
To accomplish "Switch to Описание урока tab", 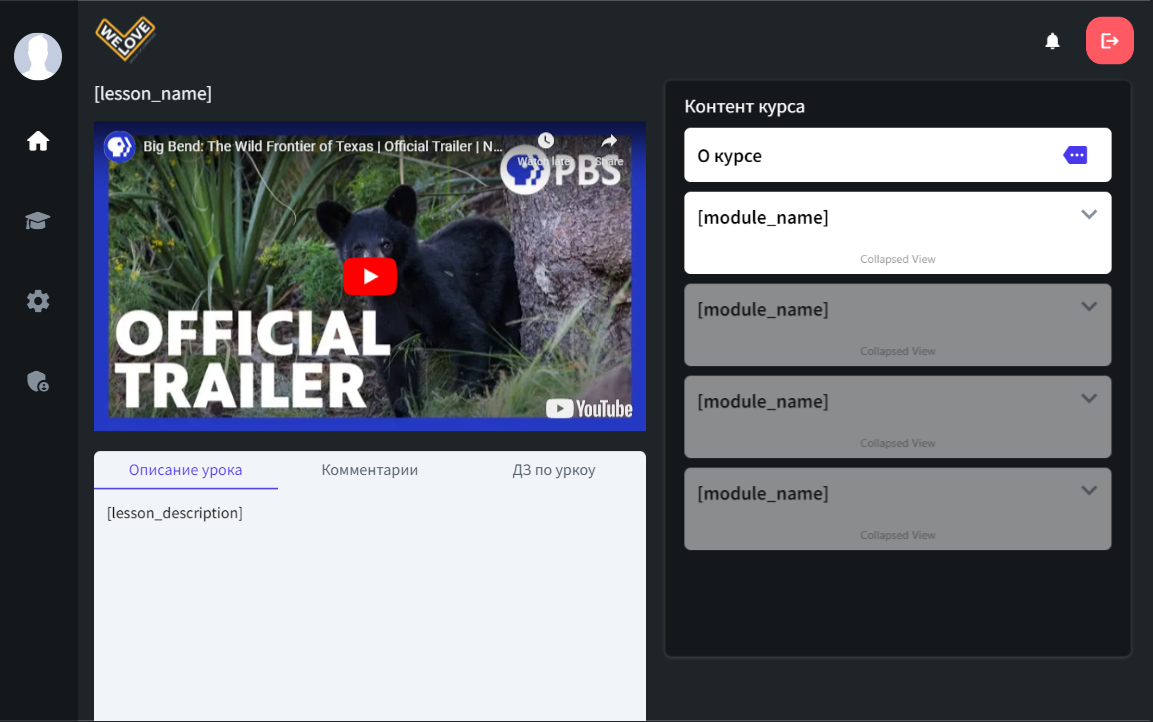I will pyautogui.click(x=185, y=470).
